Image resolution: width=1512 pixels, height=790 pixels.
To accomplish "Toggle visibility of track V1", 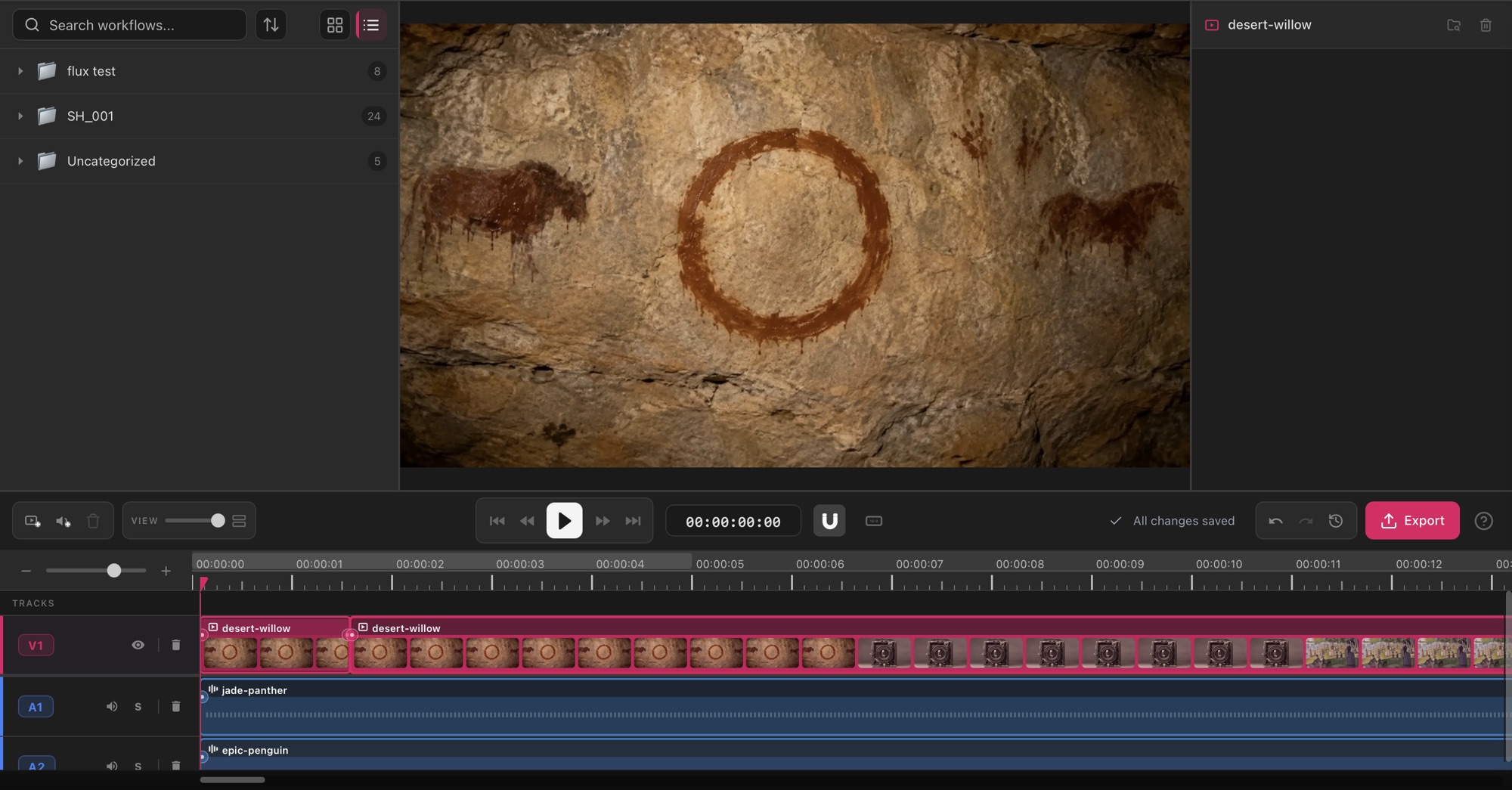I will coord(138,645).
